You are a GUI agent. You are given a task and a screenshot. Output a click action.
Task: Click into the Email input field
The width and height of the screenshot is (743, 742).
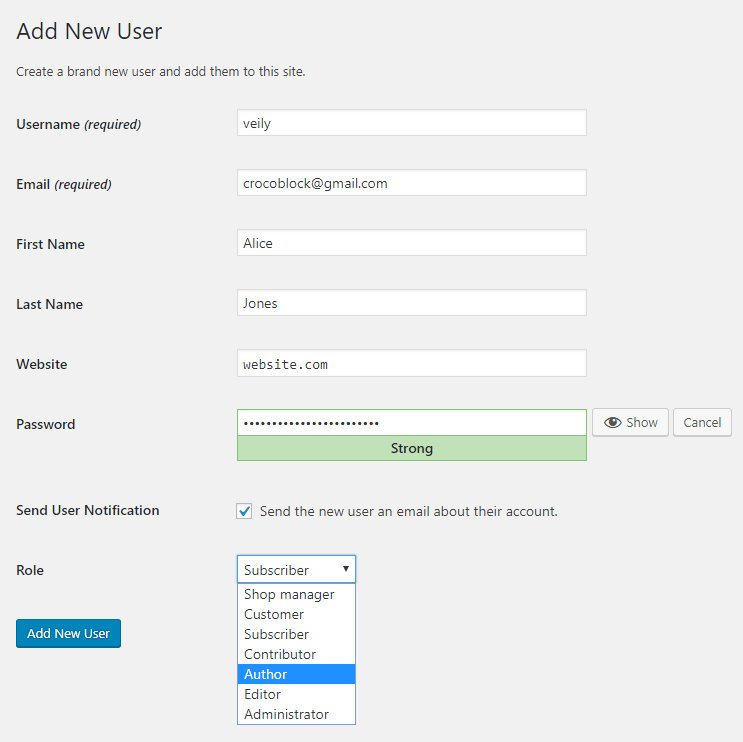point(412,183)
